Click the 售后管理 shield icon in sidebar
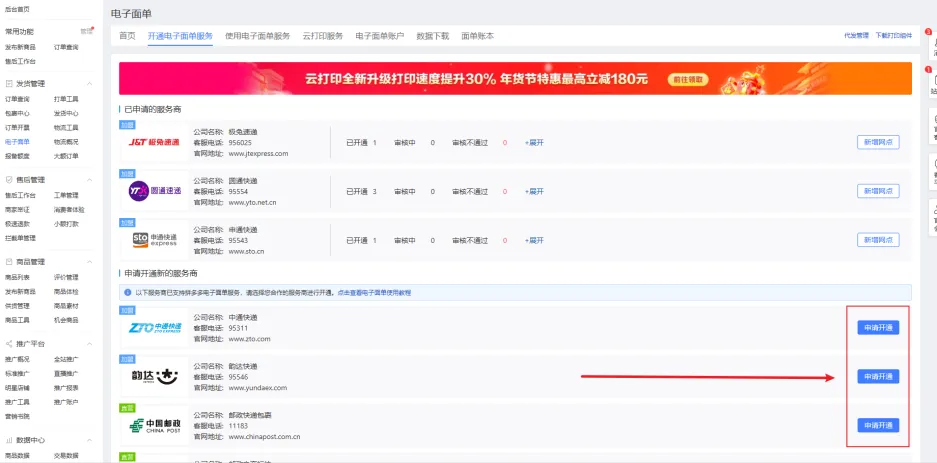The width and height of the screenshot is (937, 463). pyautogui.click(x=9, y=180)
